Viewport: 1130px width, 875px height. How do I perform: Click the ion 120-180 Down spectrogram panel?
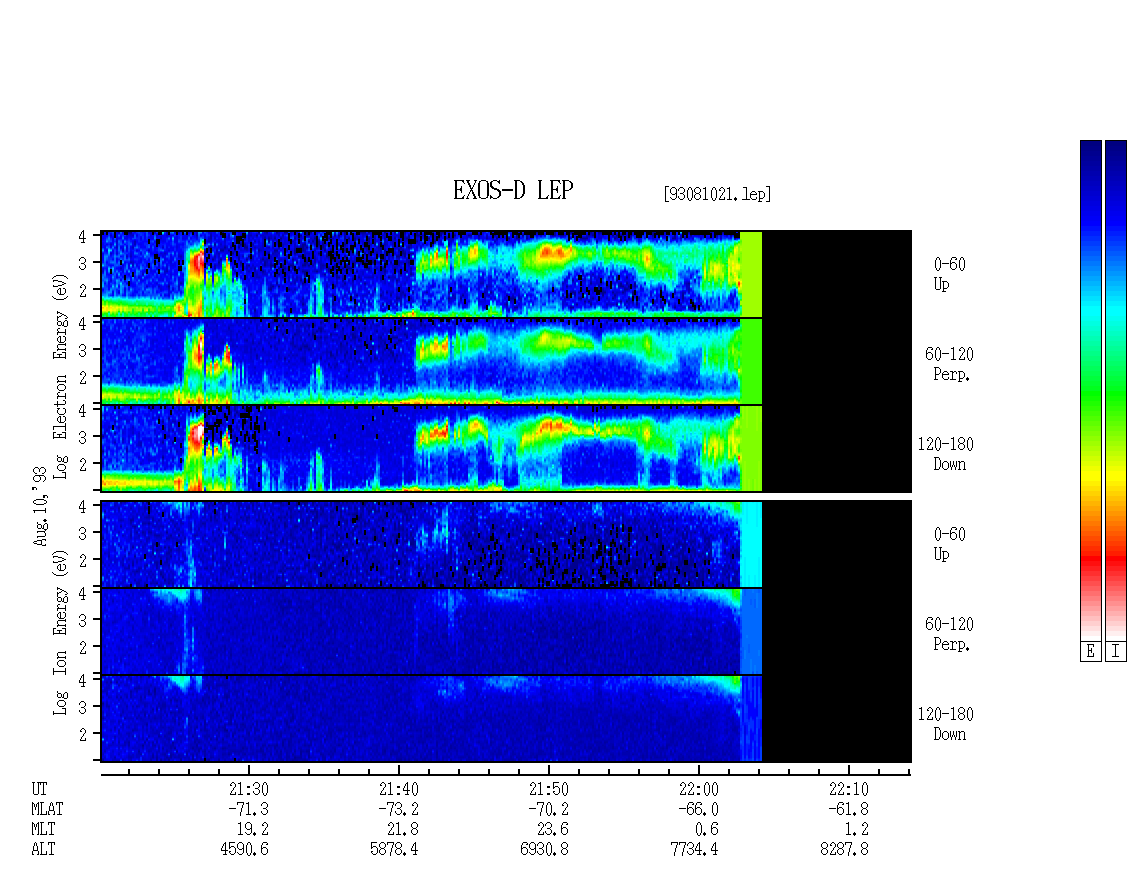point(506,719)
